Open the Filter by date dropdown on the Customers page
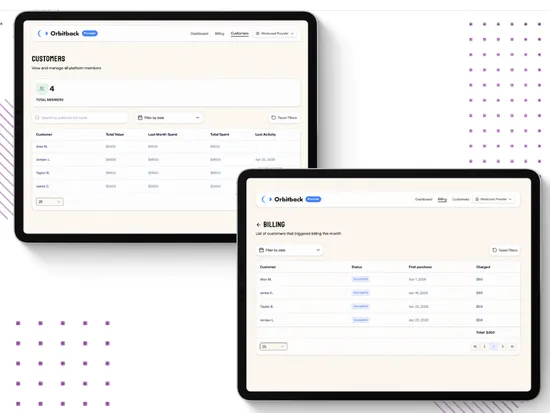550x413 pixels. 169,118
